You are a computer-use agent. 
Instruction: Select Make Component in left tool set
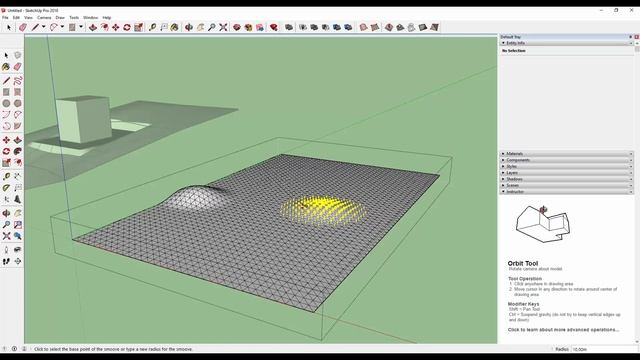pyautogui.click(x=18, y=55)
